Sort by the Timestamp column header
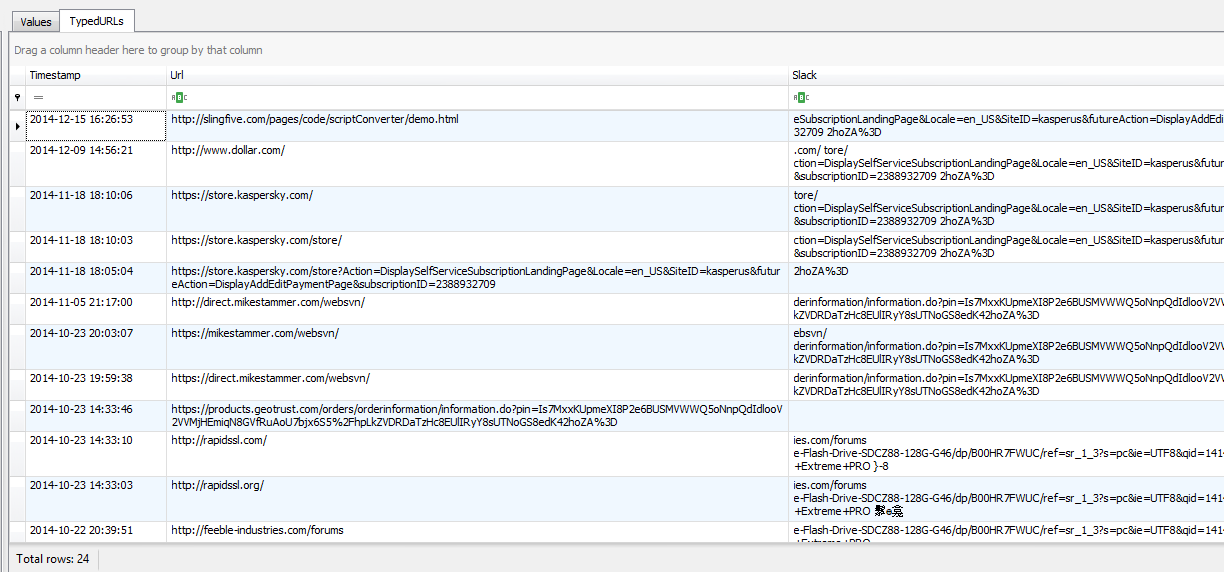Image resolution: width=1224 pixels, height=572 pixels. 95,75
